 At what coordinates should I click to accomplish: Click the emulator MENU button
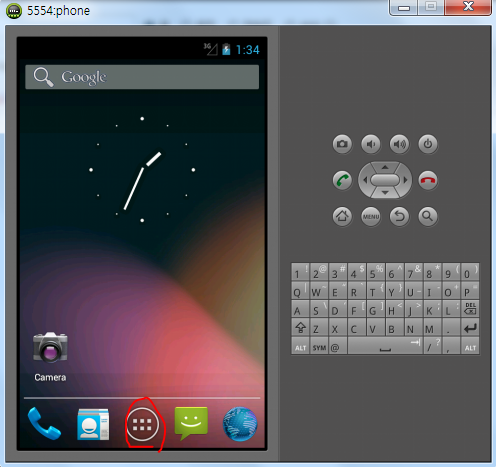tap(371, 216)
